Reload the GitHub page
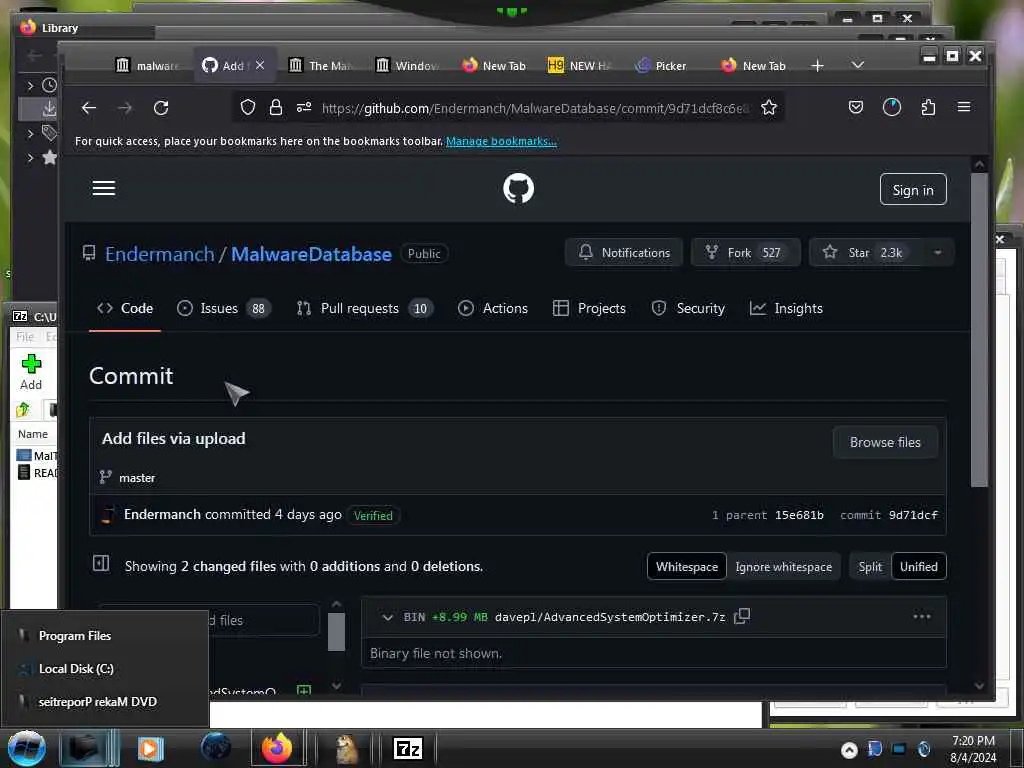 pyautogui.click(x=161, y=108)
